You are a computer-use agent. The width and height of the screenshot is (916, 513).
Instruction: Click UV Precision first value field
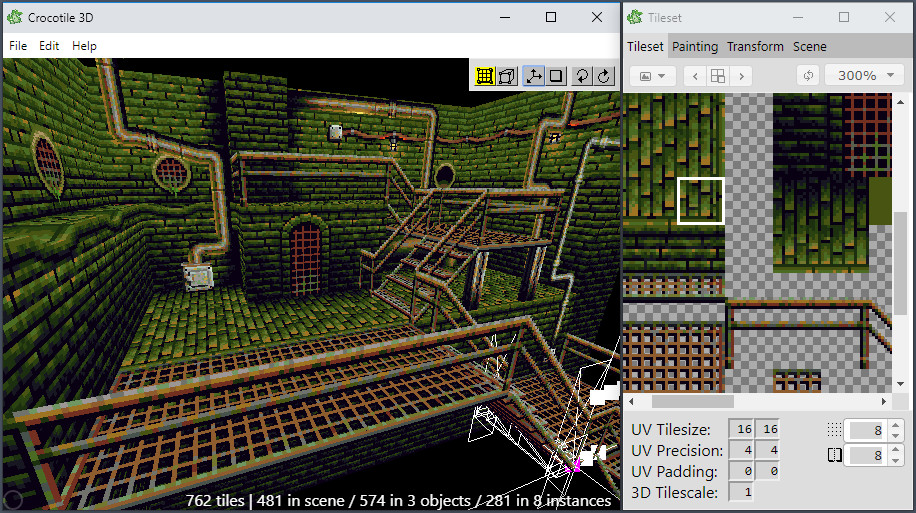741,450
